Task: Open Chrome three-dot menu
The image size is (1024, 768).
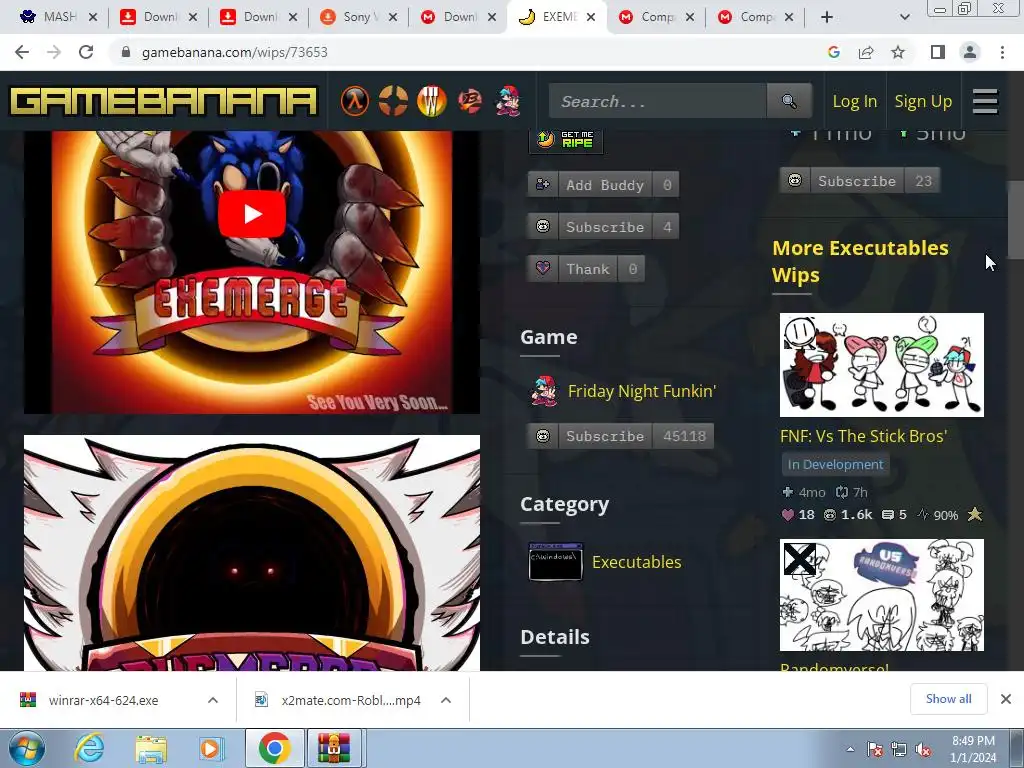Action: (x=1002, y=52)
